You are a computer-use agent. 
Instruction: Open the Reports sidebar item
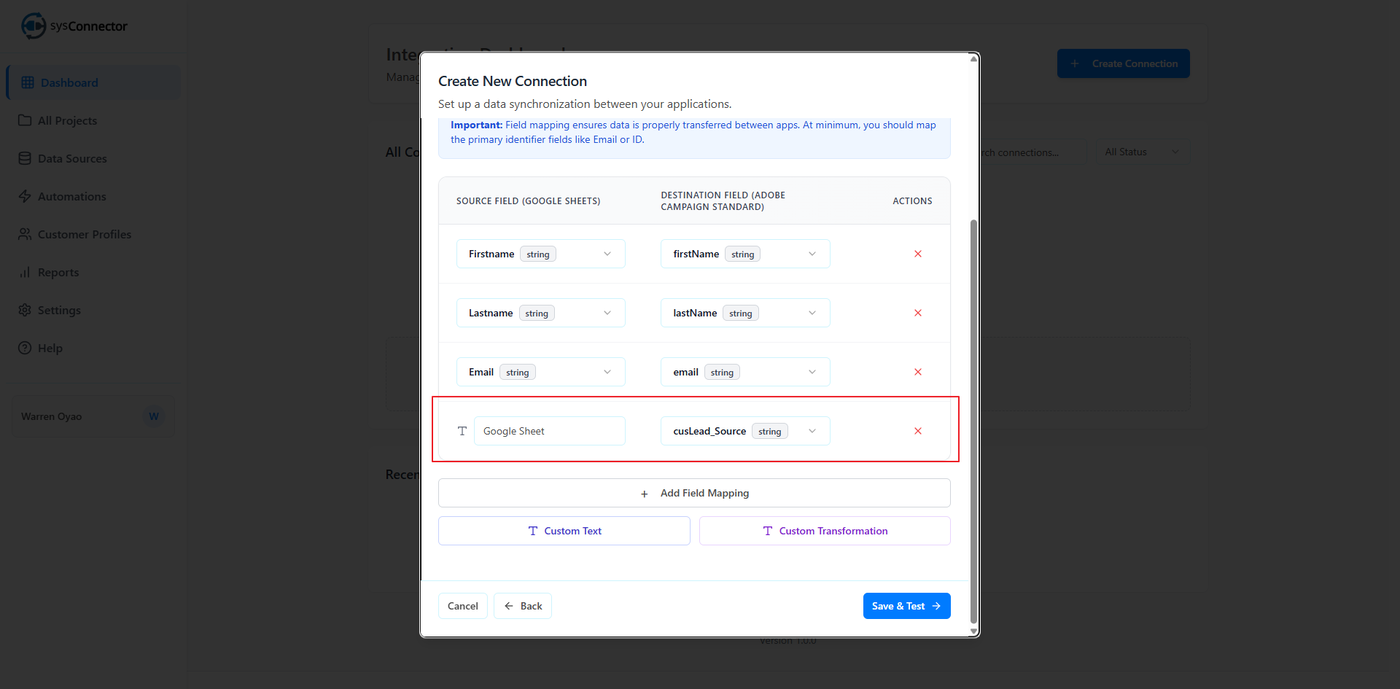(x=58, y=273)
